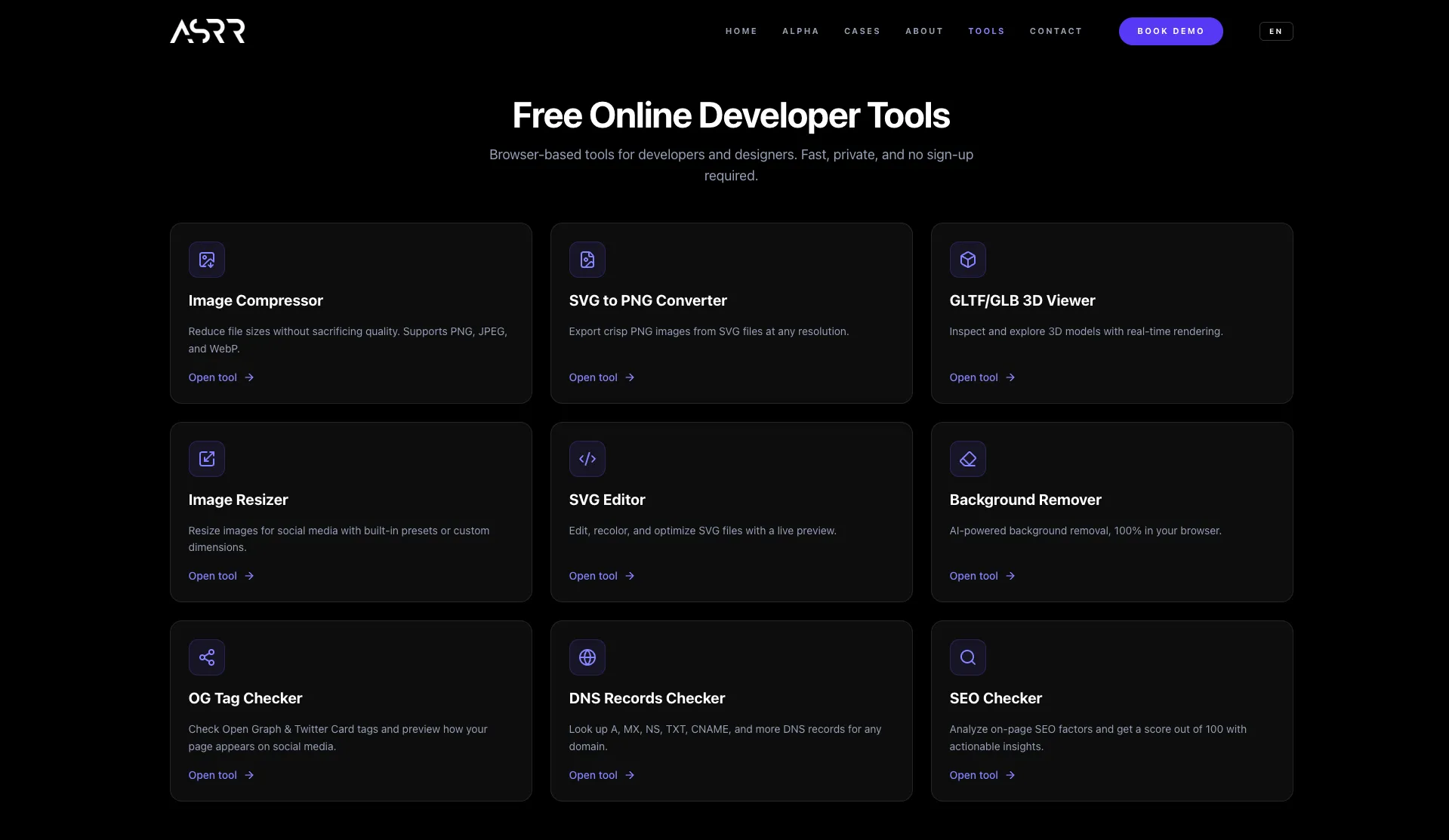Click the OG Tag Checker title
Viewport: 1449px width, 840px height.
click(x=245, y=698)
